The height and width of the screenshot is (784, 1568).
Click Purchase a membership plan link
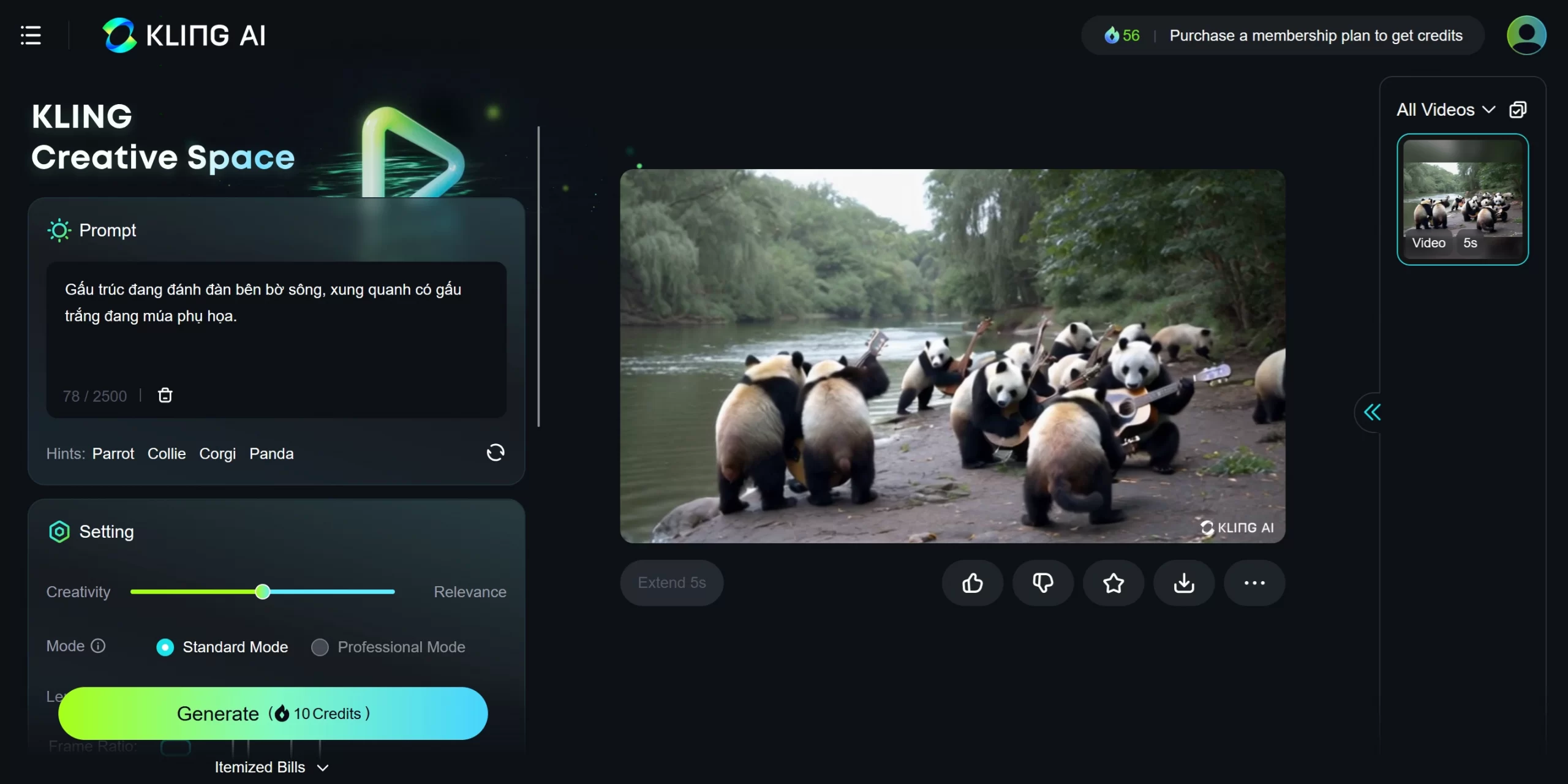pyautogui.click(x=1316, y=36)
